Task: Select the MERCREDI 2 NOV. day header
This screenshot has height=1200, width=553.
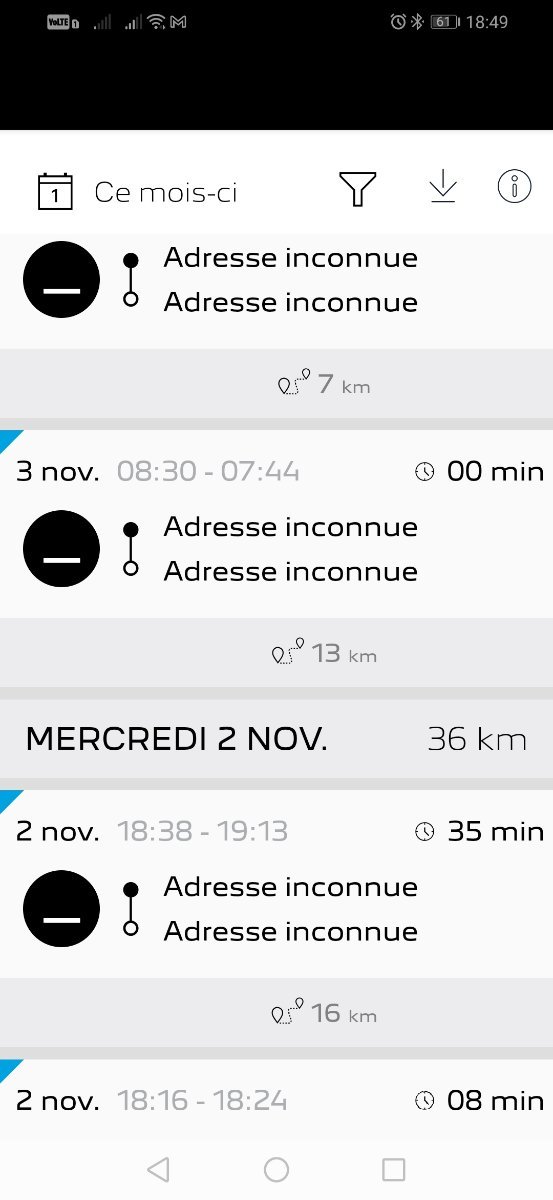Action: [x=276, y=739]
